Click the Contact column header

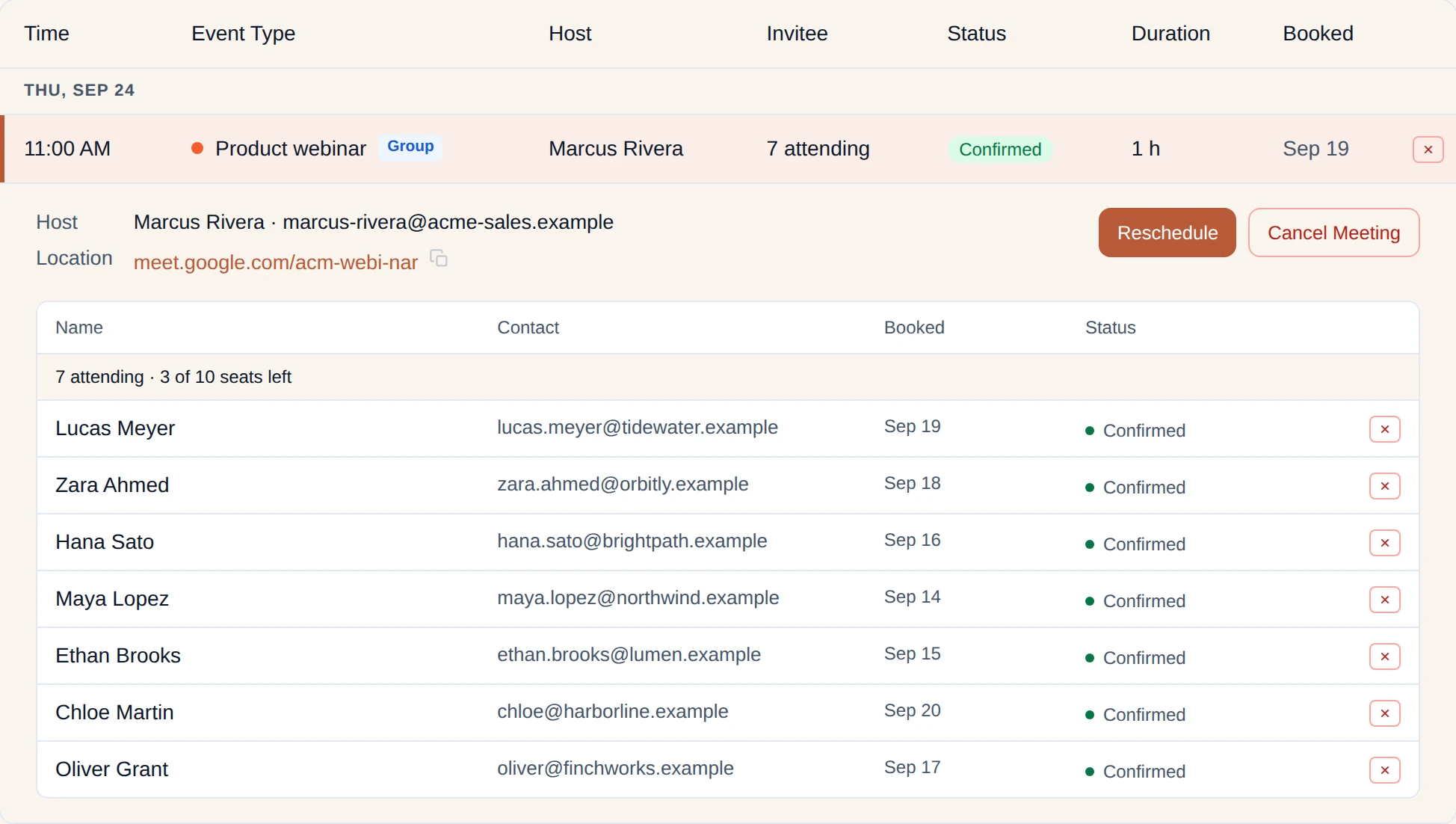click(528, 328)
